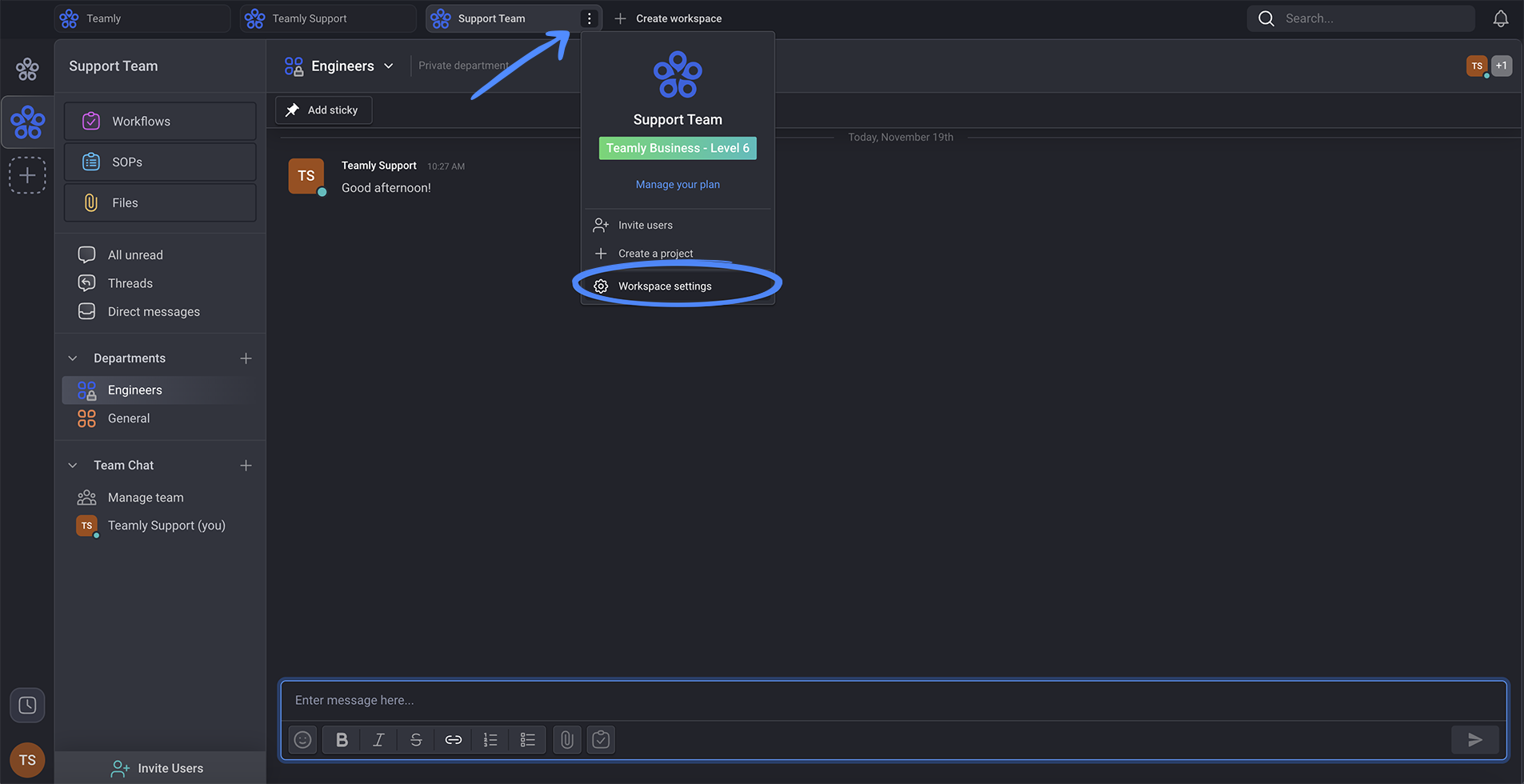
Task: Click the Teamly Support sender name
Action: coord(379,166)
